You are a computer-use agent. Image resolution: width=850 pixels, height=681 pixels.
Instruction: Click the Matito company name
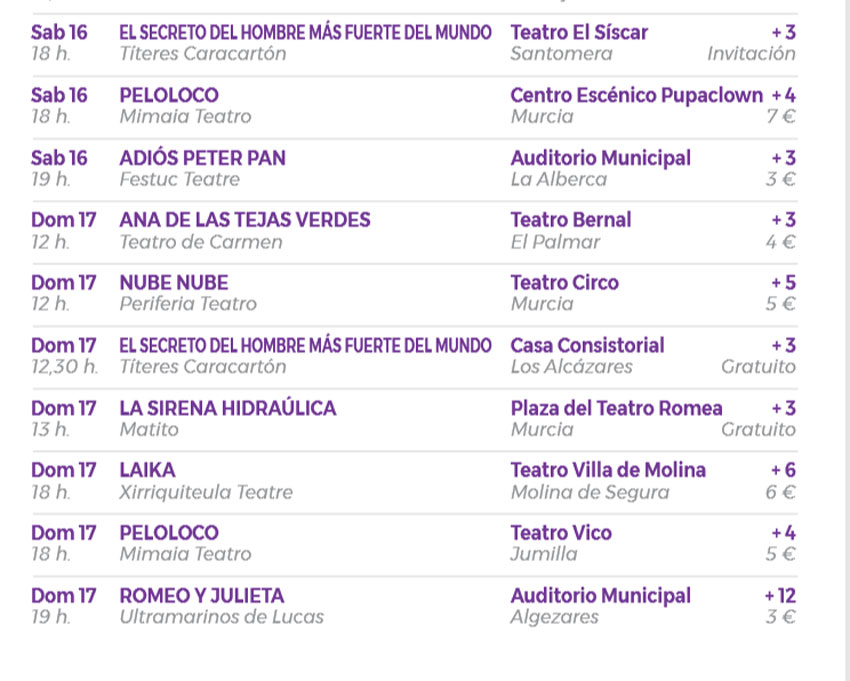pyautogui.click(x=148, y=430)
